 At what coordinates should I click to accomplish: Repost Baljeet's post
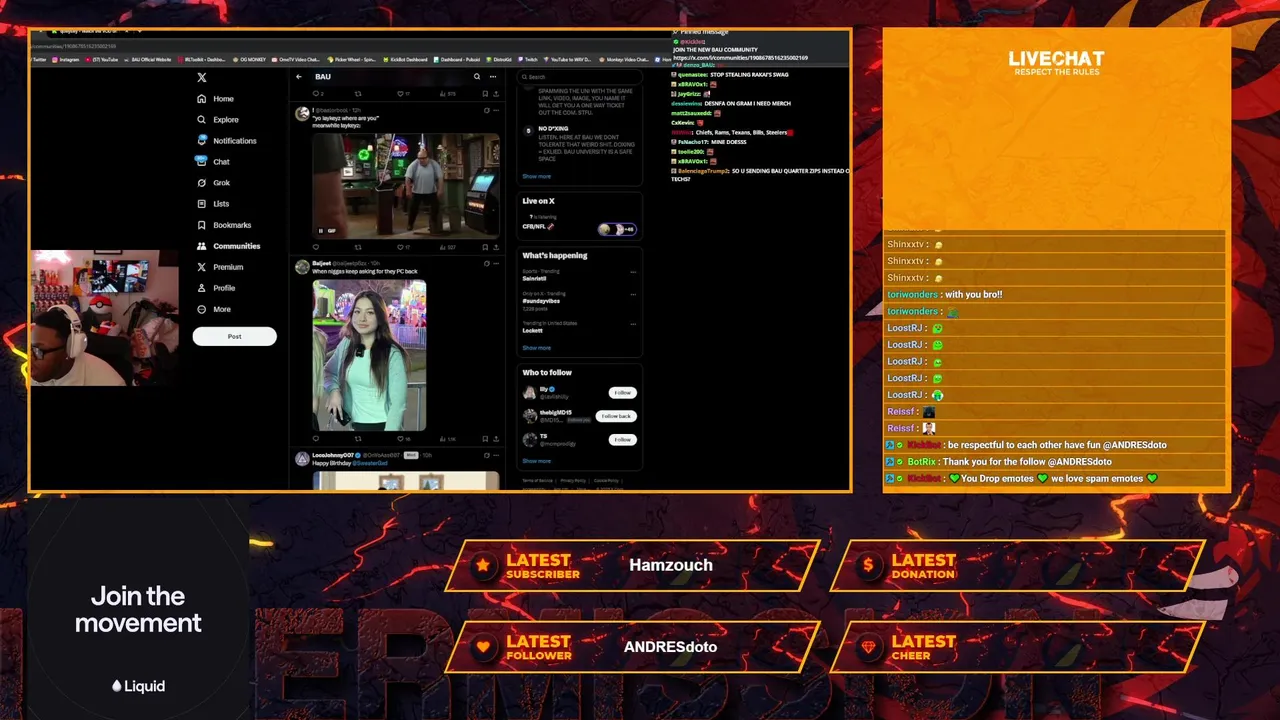(358, 439)
